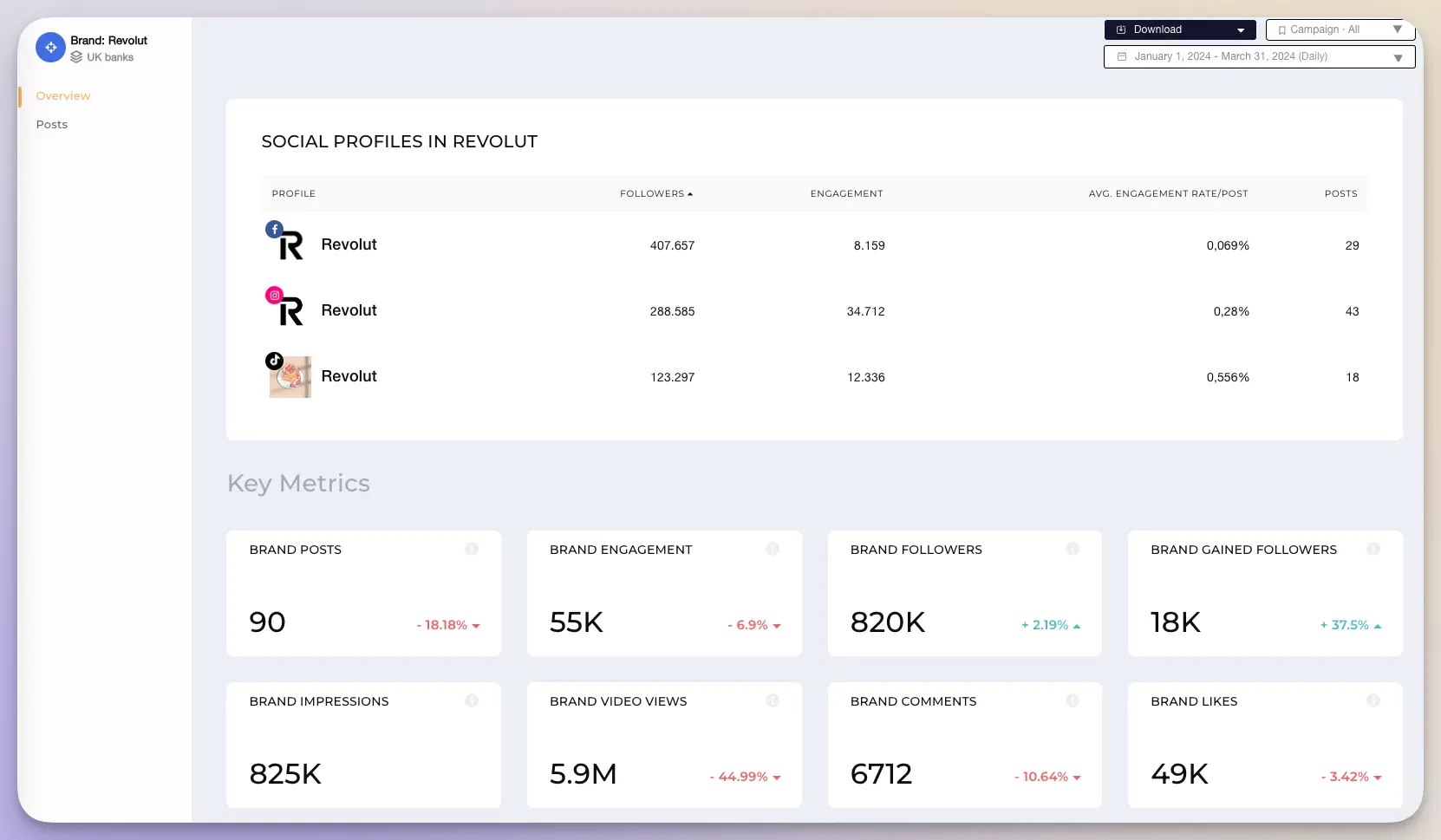Click the Brand: Revolut title
Screen dimensions: 1441x840
pos(109,41)
